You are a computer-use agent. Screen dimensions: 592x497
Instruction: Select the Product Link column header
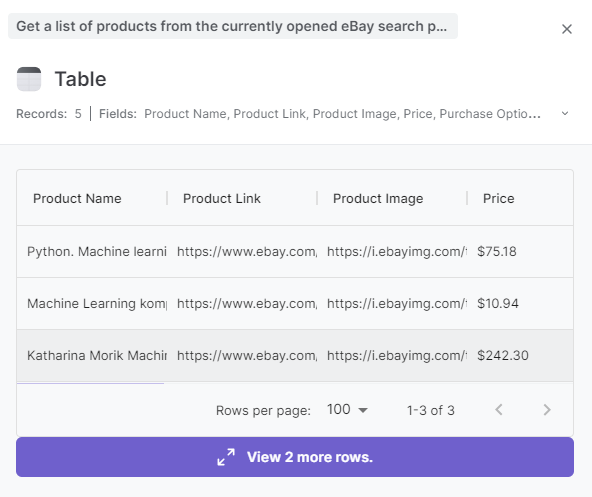click(222, 198)
